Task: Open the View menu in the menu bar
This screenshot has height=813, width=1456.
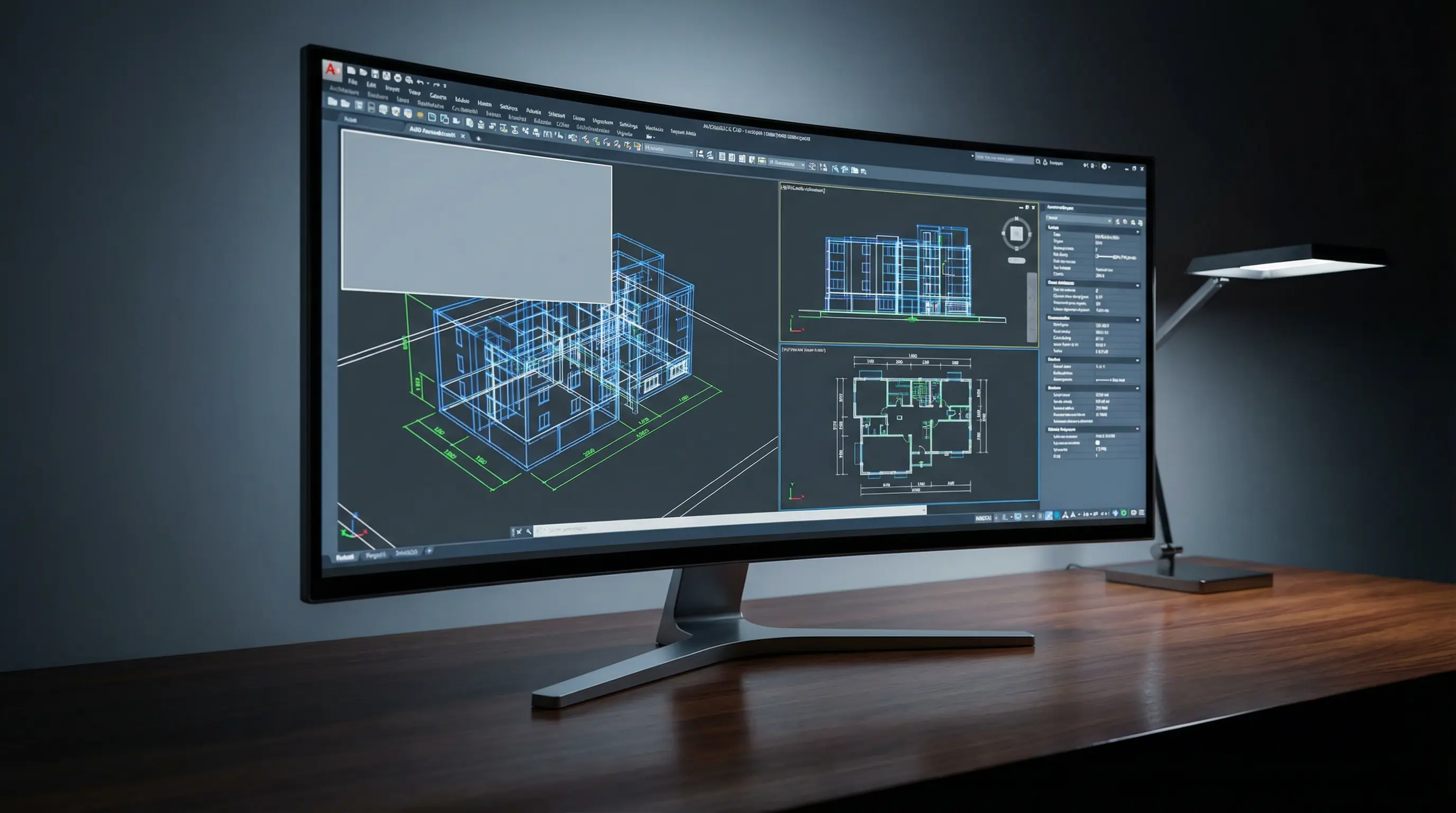Action: click(x=416, y=94)
